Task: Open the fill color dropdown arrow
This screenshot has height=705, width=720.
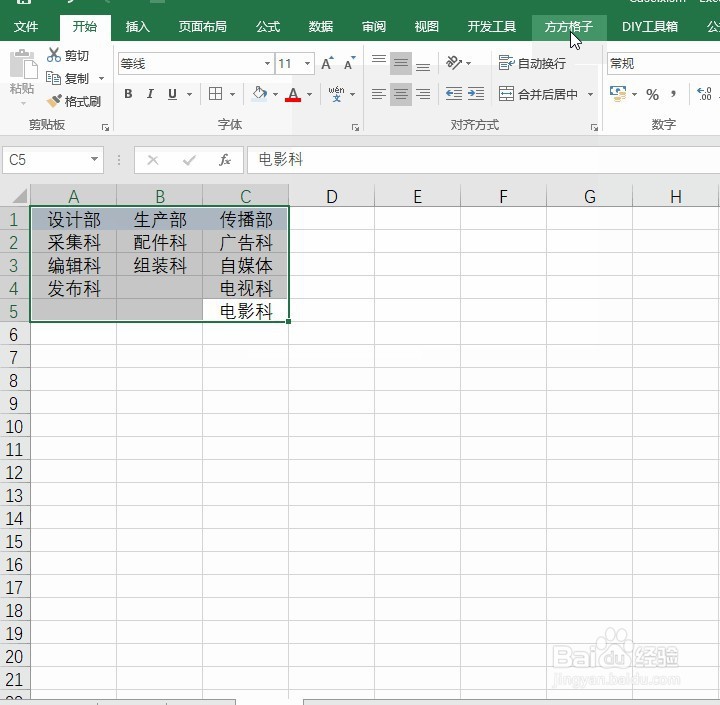Action: click(275, 95)
